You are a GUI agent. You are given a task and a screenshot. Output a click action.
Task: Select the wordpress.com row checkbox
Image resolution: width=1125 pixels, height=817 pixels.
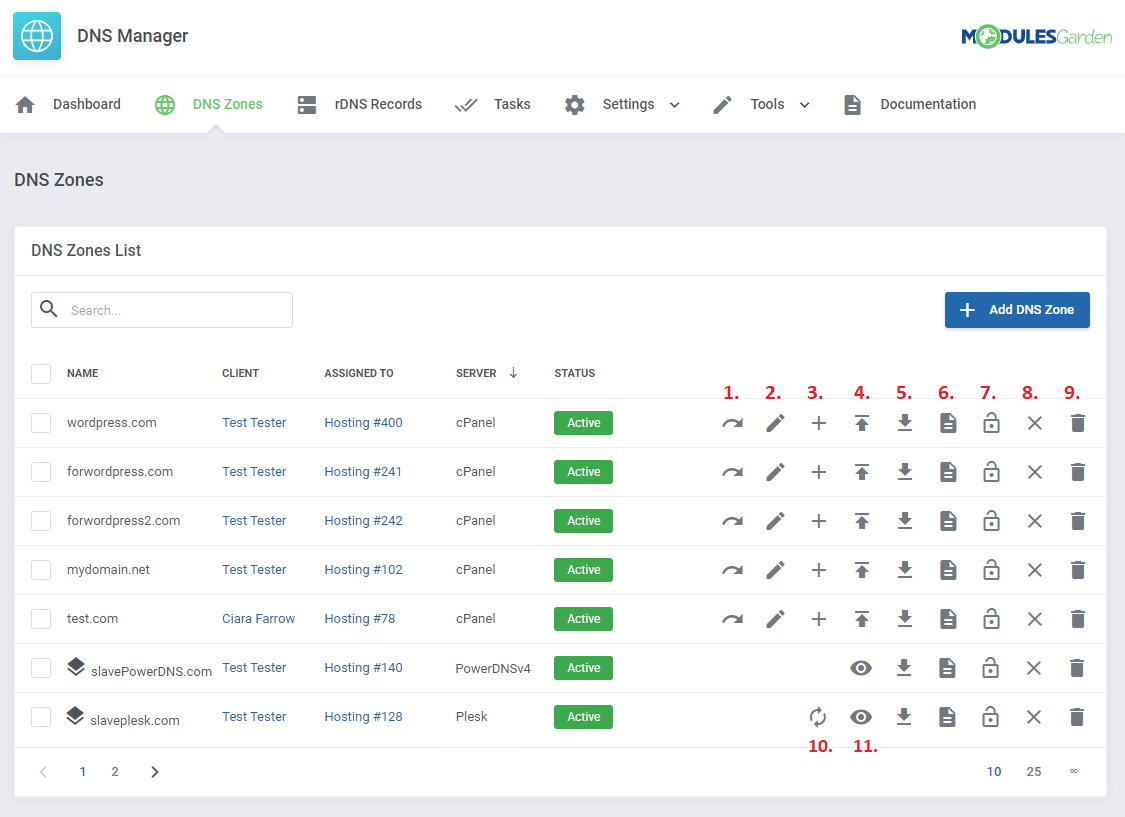pos(41,423)
